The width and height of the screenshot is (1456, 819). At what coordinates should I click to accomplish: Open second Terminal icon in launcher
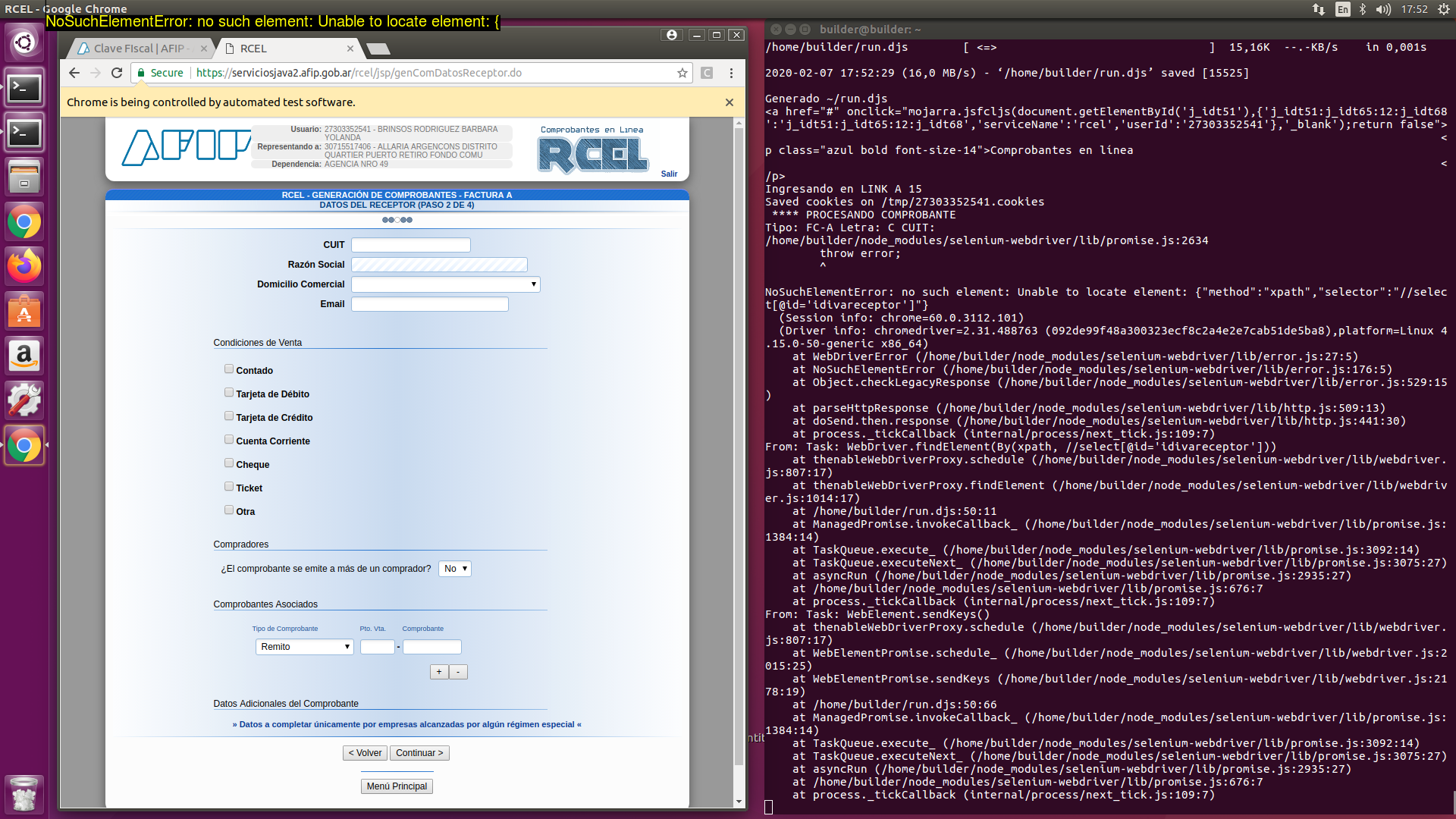pos(24,133)
